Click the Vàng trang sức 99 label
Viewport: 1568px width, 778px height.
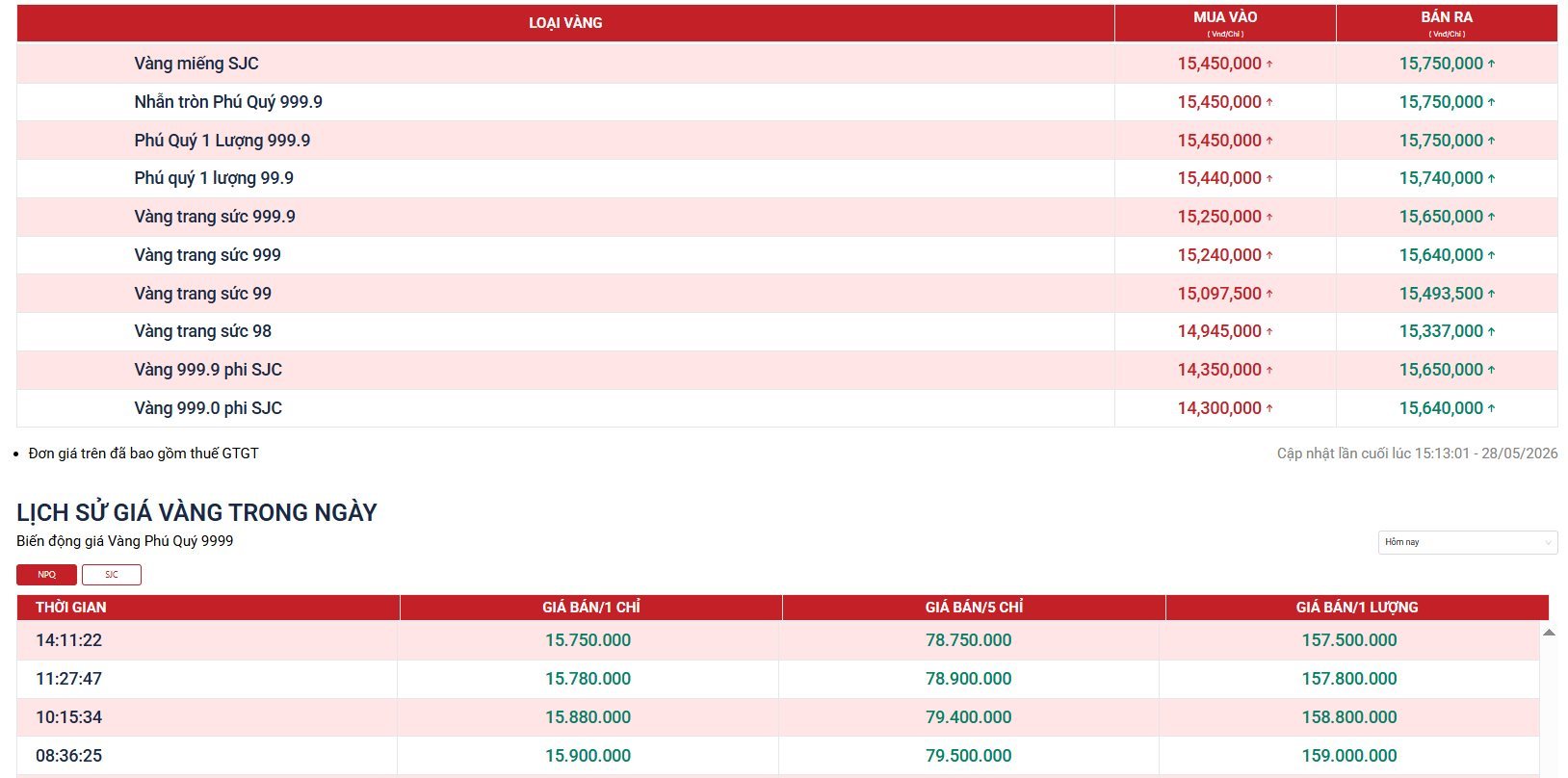tap(203, 294)
